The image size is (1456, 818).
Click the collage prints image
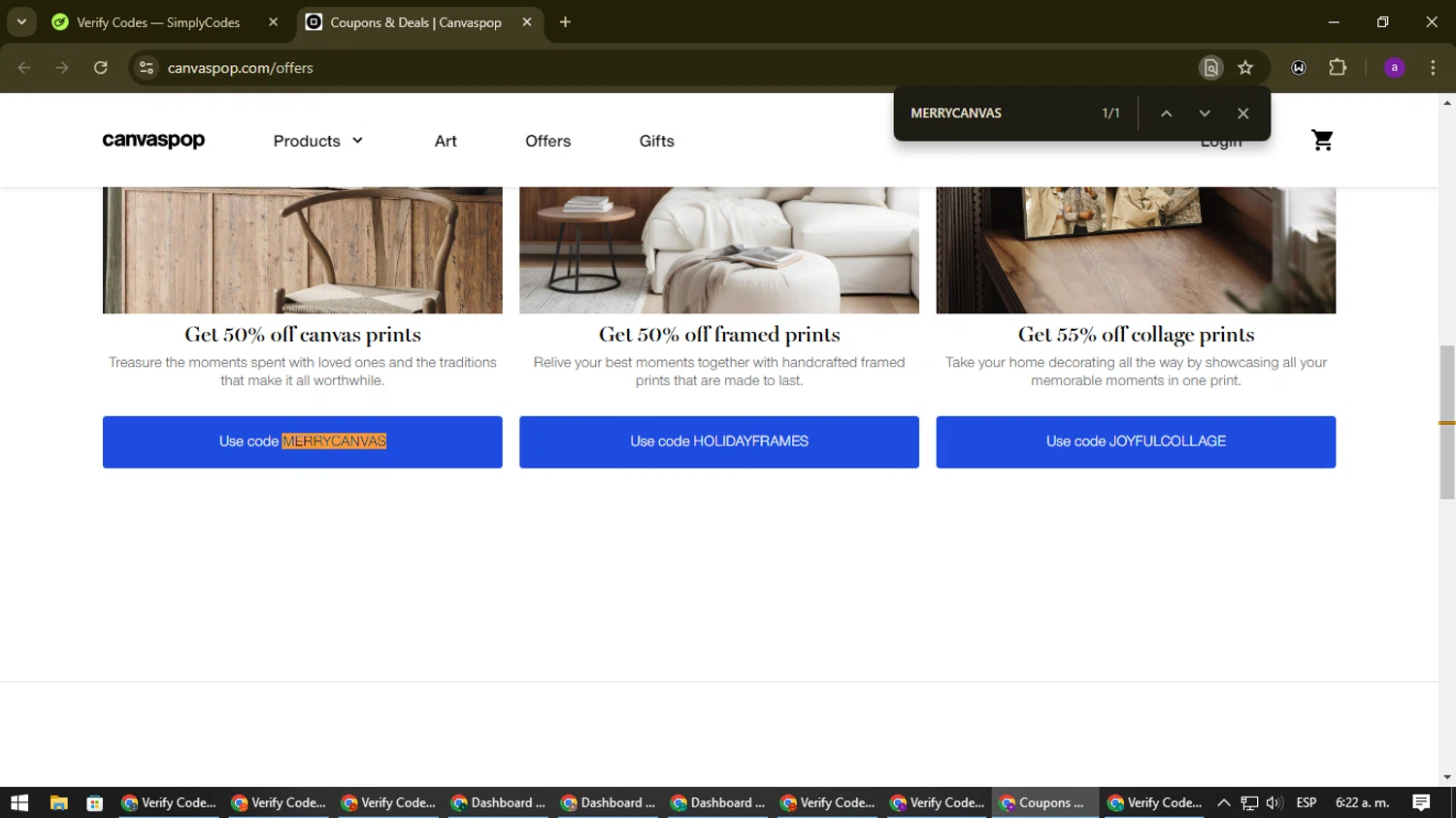click(x=1136, y=250)
